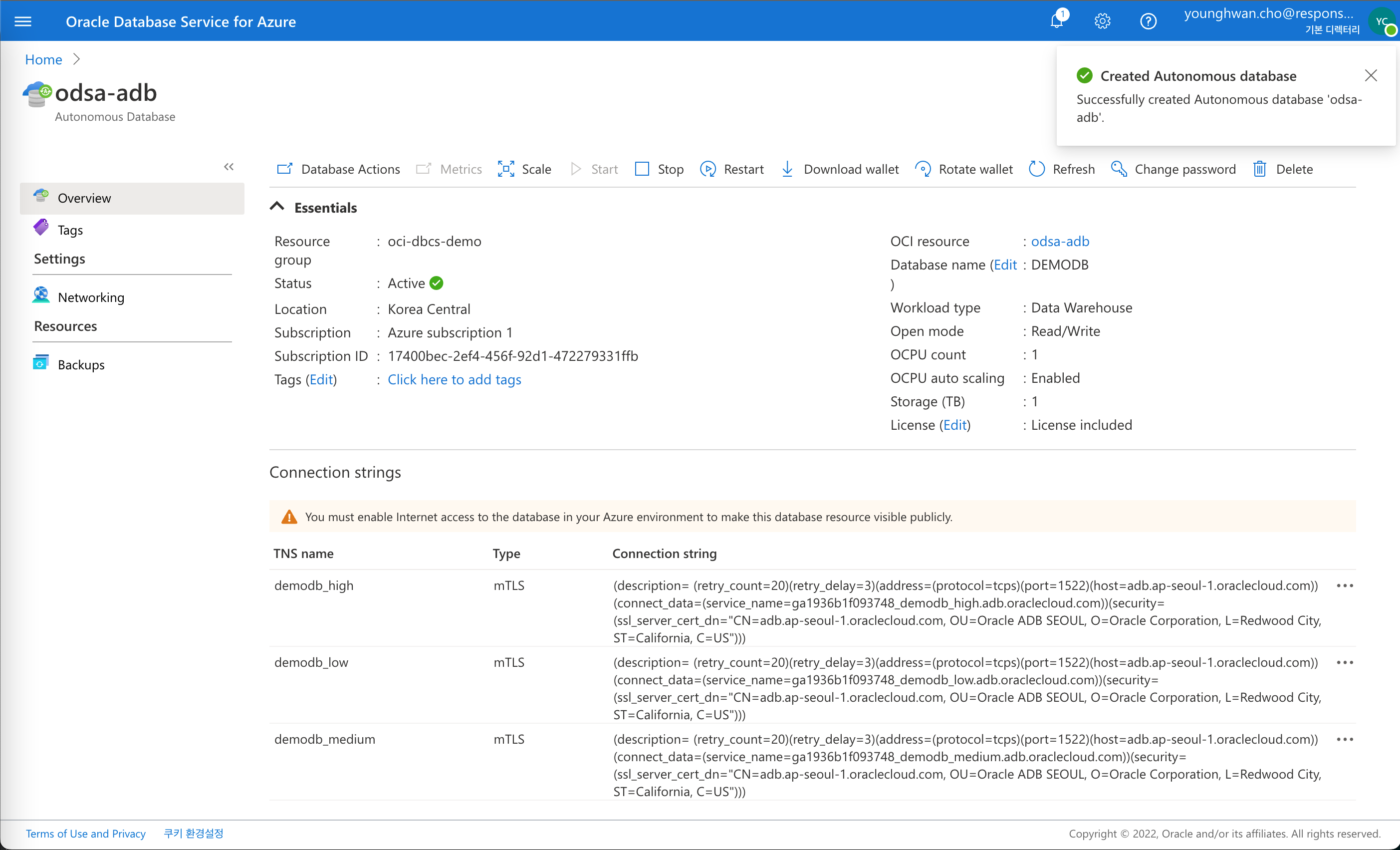This screenshot has height=850, width=1400.
Task: Click the Oracle Database Service for Azure title
Action: pyautogui.click(x=181, y=21)
